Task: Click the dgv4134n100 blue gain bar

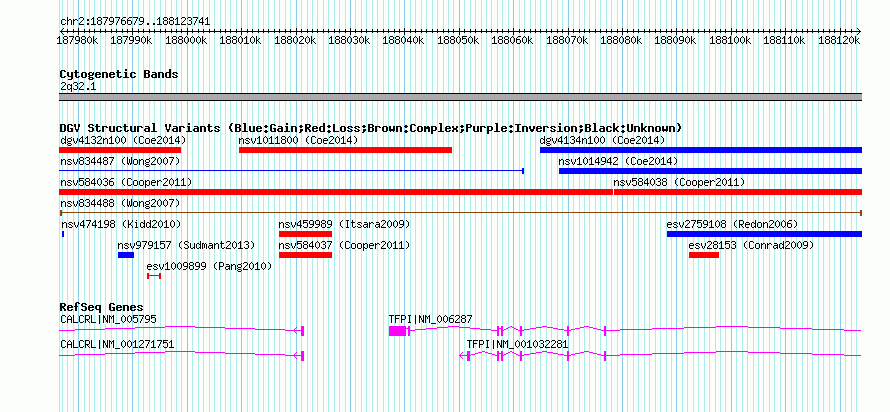Action: (x=701, y=150)
